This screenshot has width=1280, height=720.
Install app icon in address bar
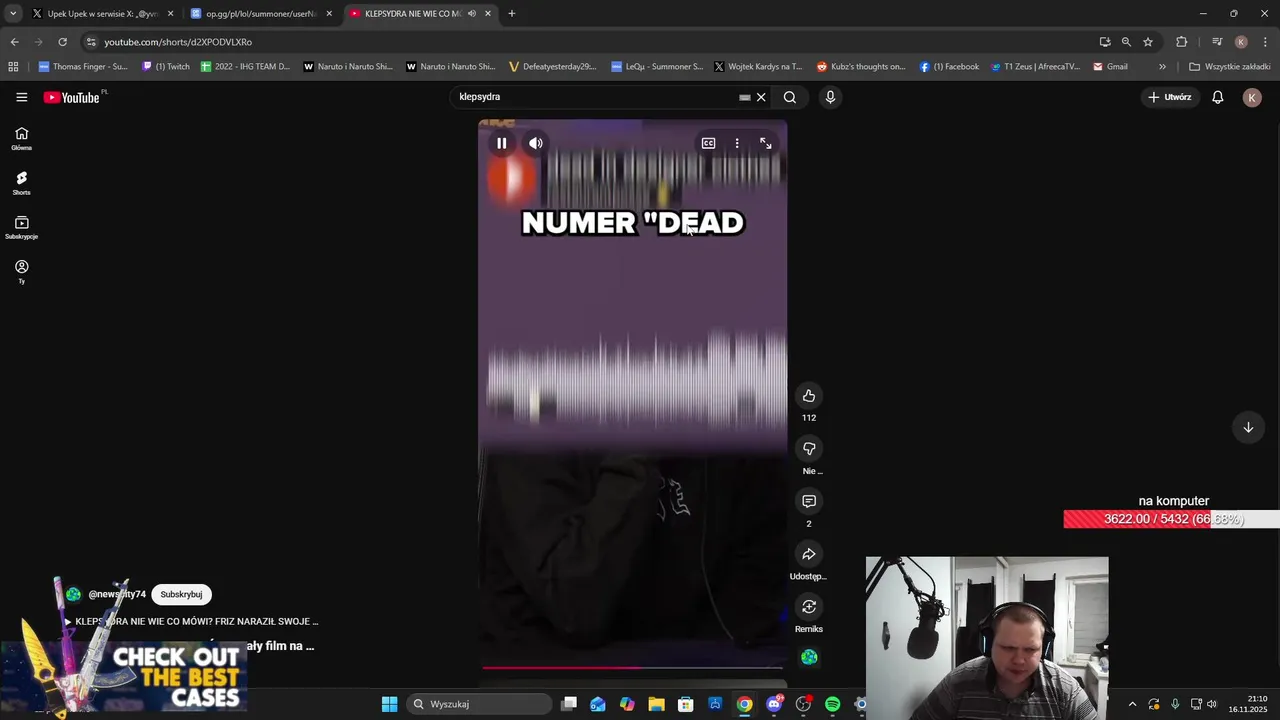1105,42
